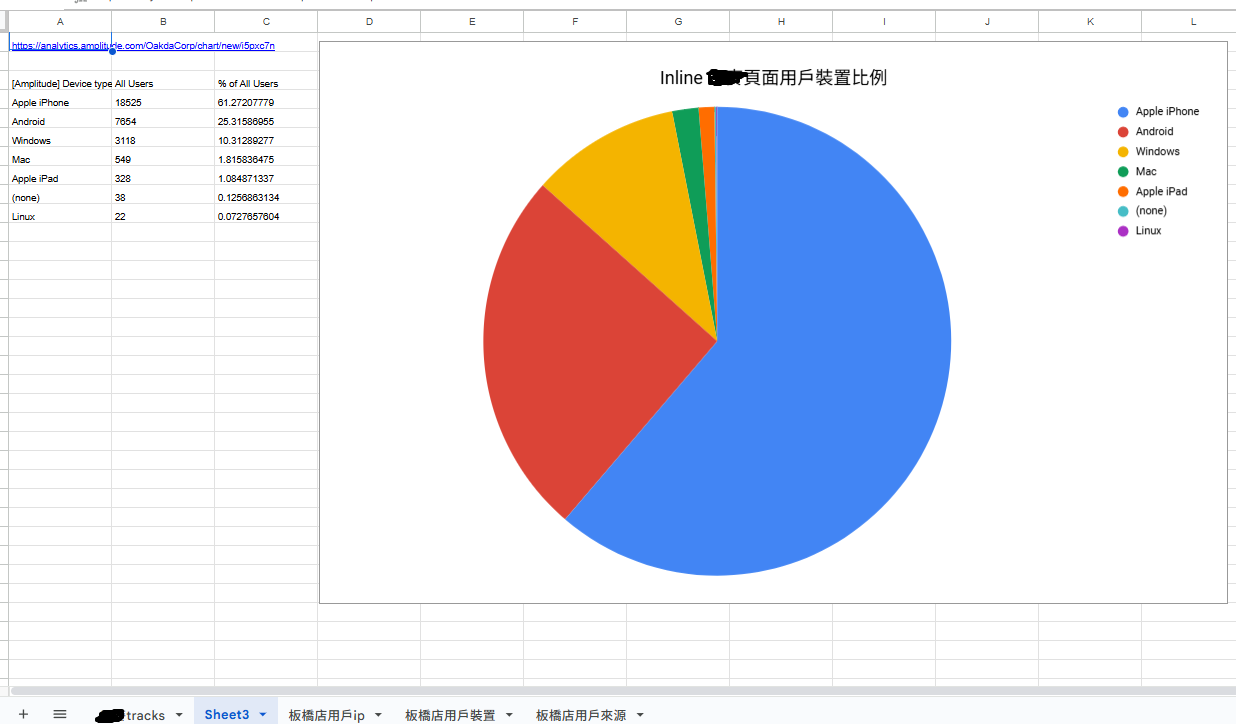Select column C header
Viewport: 1236px width, 724px height.
point(265,22)
